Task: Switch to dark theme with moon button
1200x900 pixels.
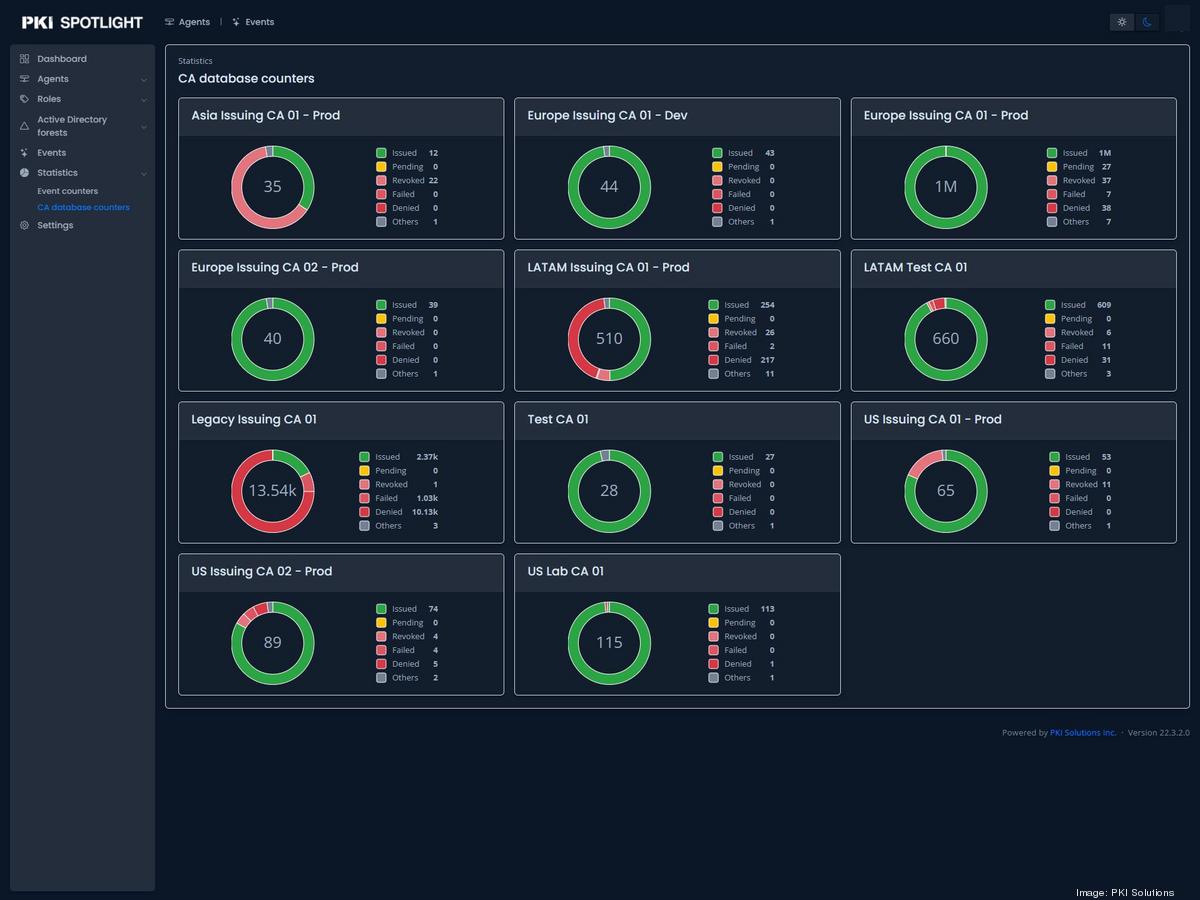Action: coord(1147,22)
